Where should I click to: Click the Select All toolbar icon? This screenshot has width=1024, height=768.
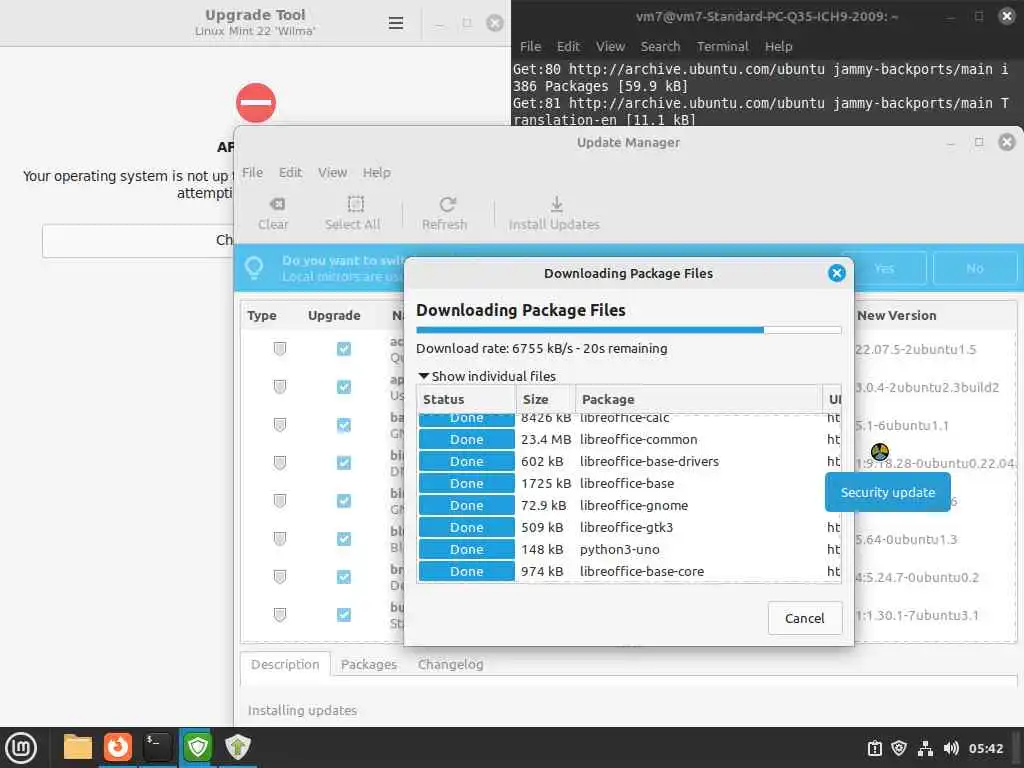pyautogui.click(x=355, y=204)
